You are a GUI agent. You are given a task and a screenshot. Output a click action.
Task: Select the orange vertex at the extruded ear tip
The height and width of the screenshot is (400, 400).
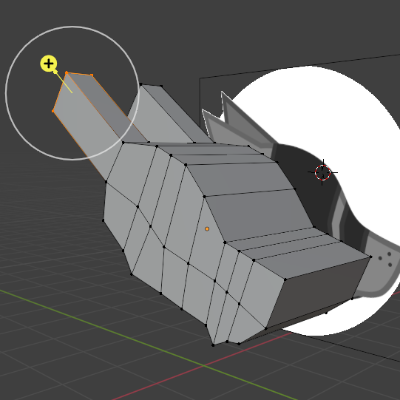67,72
